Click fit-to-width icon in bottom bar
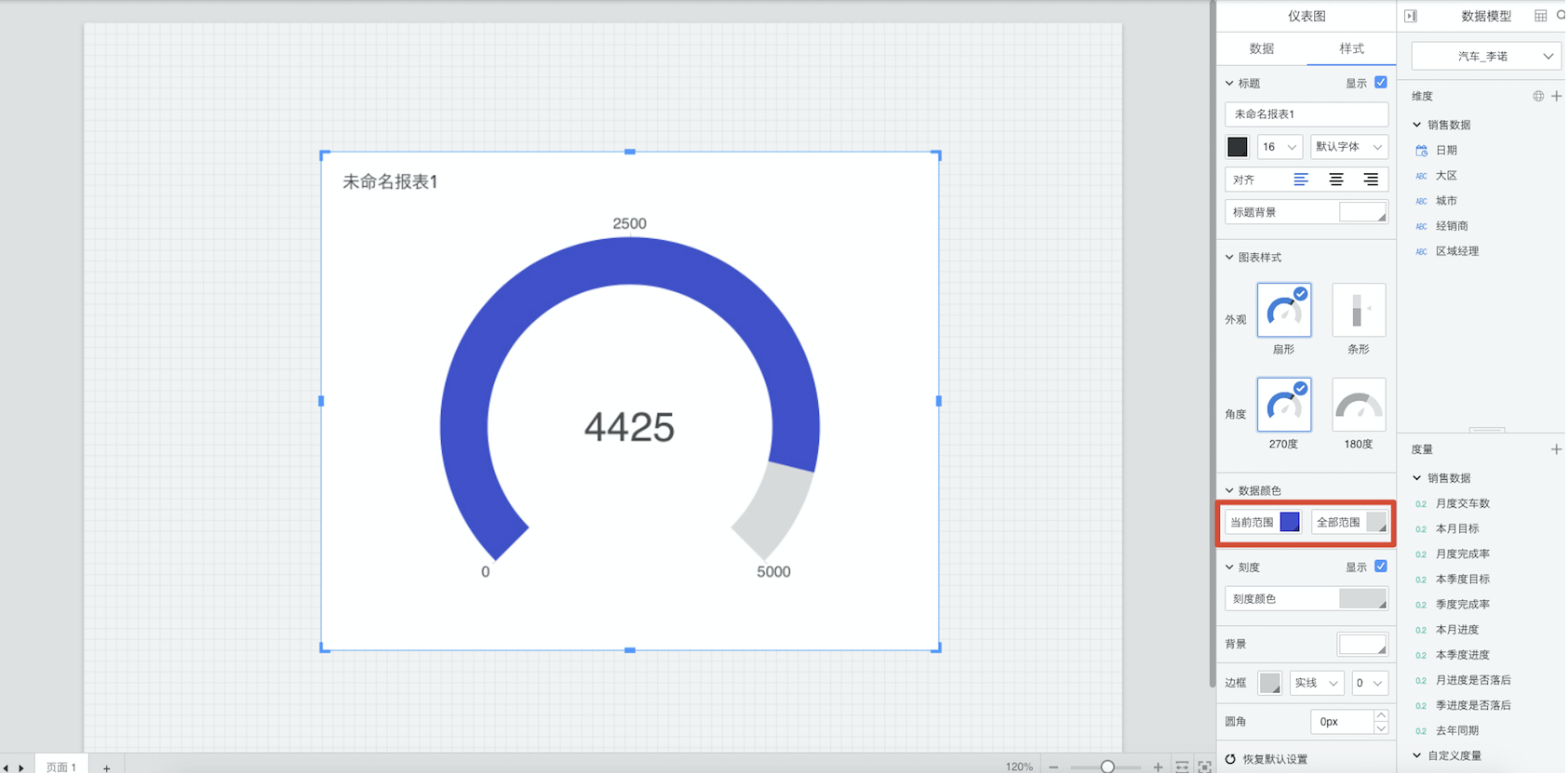This screenshot has width=1568, height=774. [1182, 767]
